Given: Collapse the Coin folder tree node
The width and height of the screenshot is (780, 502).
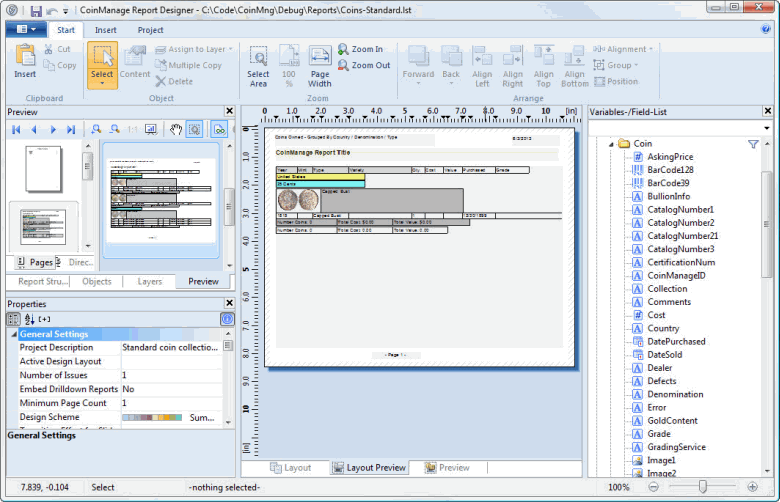Looking at the screenshot, I should point(611,144).
